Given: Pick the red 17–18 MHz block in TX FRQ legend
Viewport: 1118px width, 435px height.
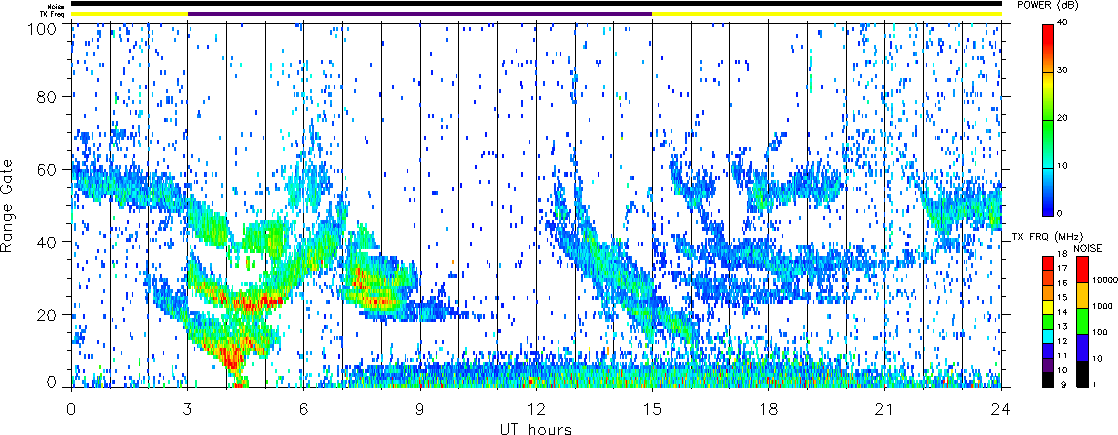Looking at the screenshot, I should pos(1048,263).
